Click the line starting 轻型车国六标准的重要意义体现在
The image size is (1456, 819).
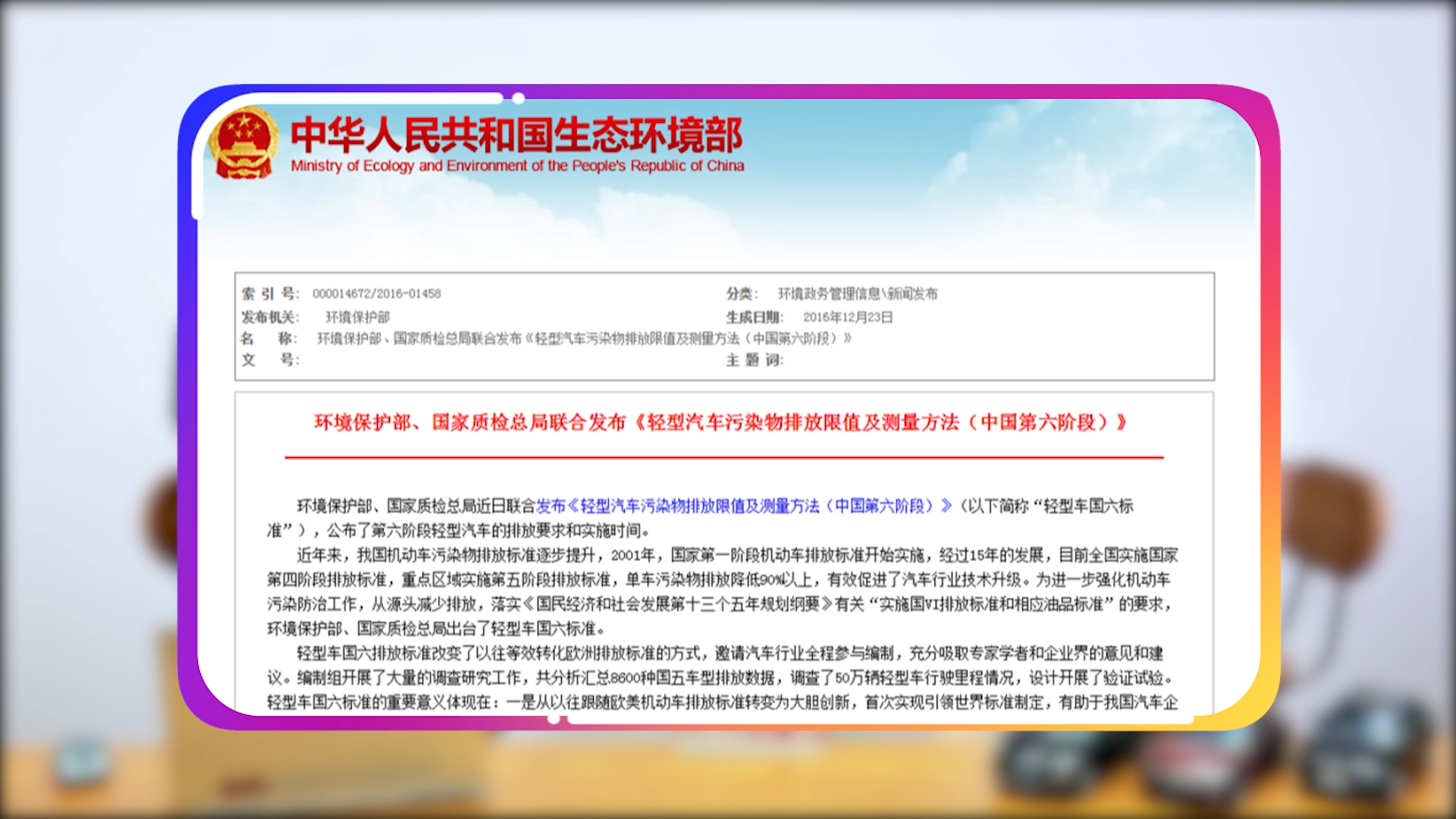[722, 702]
